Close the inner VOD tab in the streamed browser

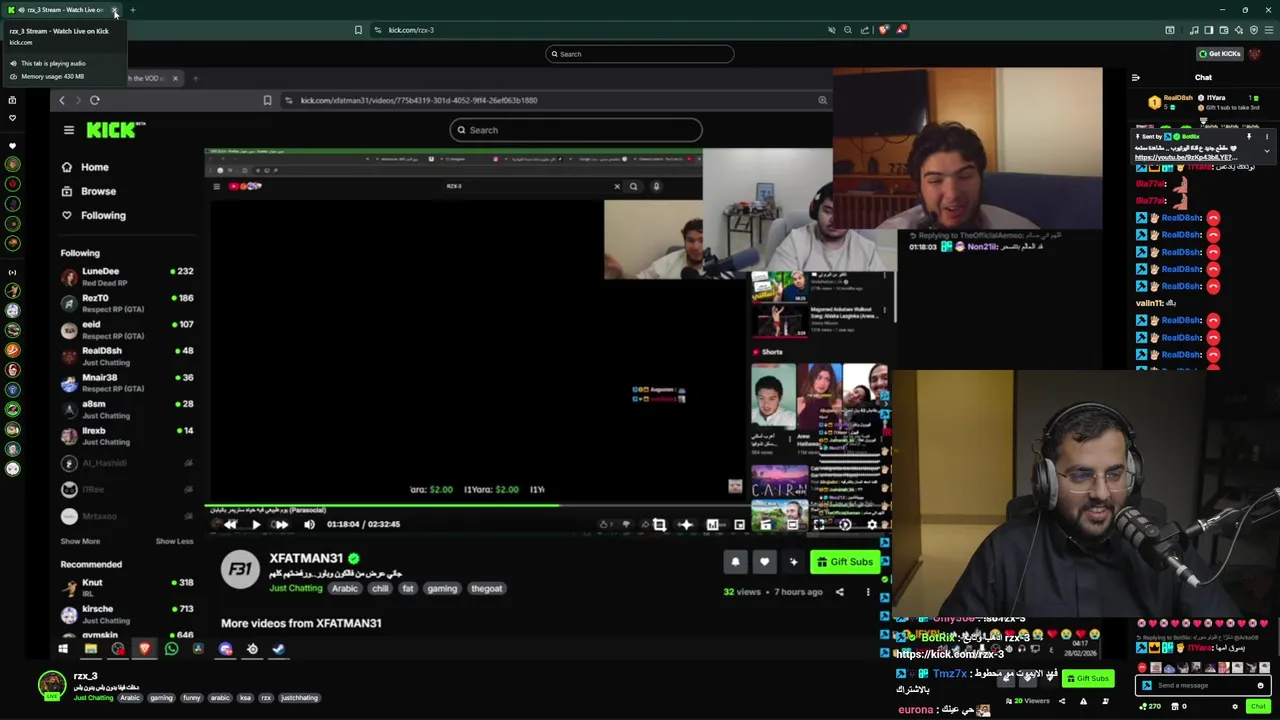tap(175, 78)
